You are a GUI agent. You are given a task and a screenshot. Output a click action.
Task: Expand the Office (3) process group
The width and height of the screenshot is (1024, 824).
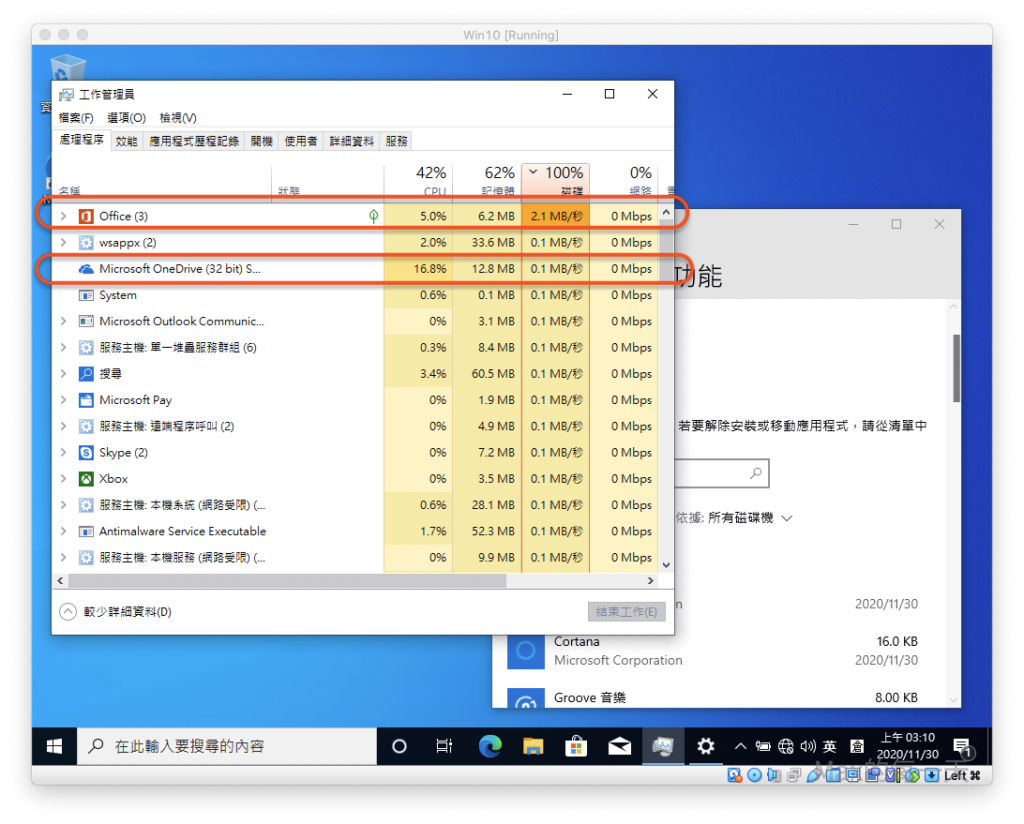pyautogui.click(x=63, y=216)
